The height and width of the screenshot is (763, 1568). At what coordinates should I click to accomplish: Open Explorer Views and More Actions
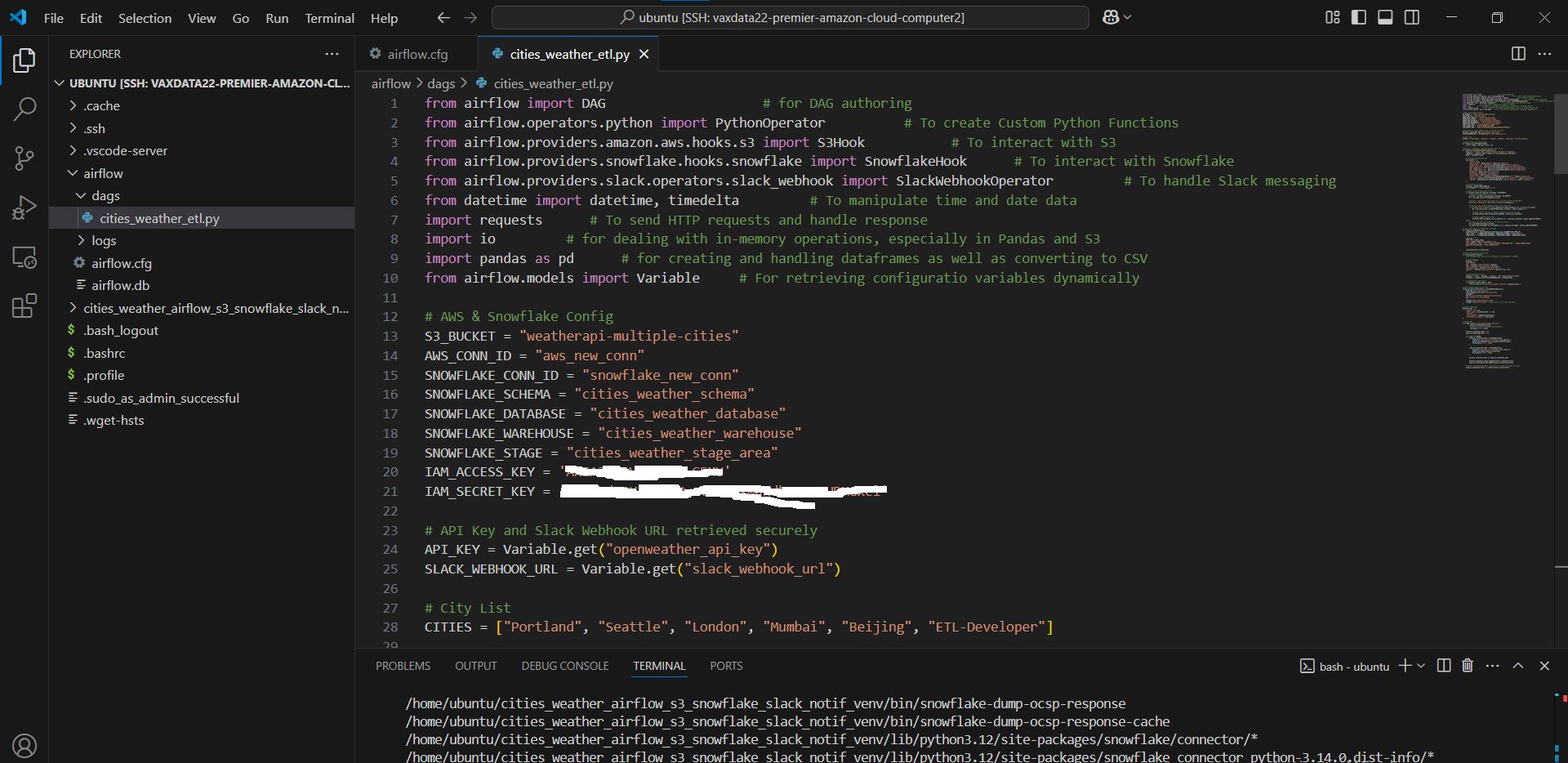[332, 54]
